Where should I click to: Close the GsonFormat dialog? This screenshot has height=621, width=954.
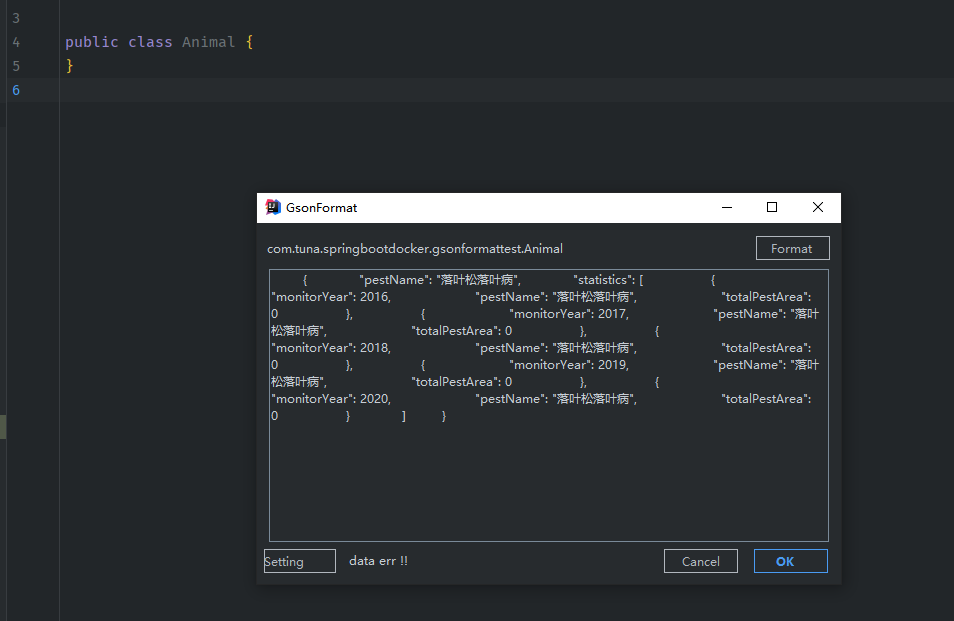(x=818, y=207)
